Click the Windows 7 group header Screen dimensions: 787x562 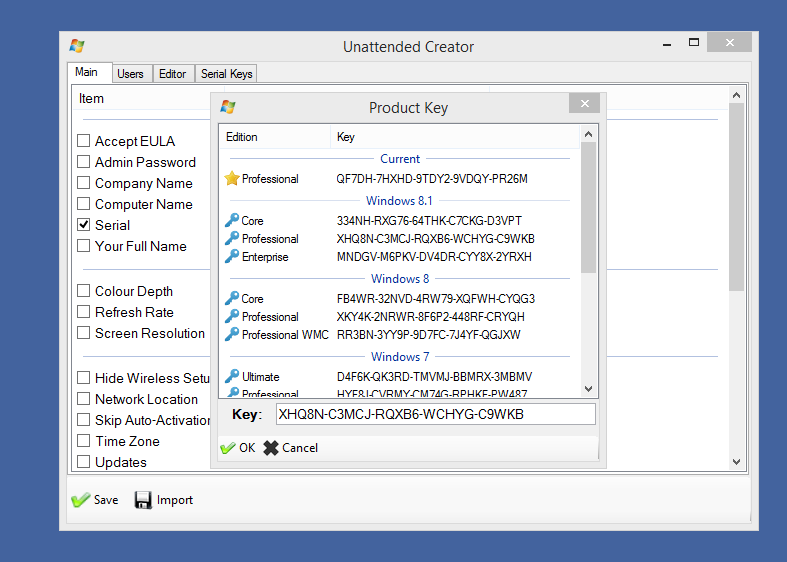point(400,357)
